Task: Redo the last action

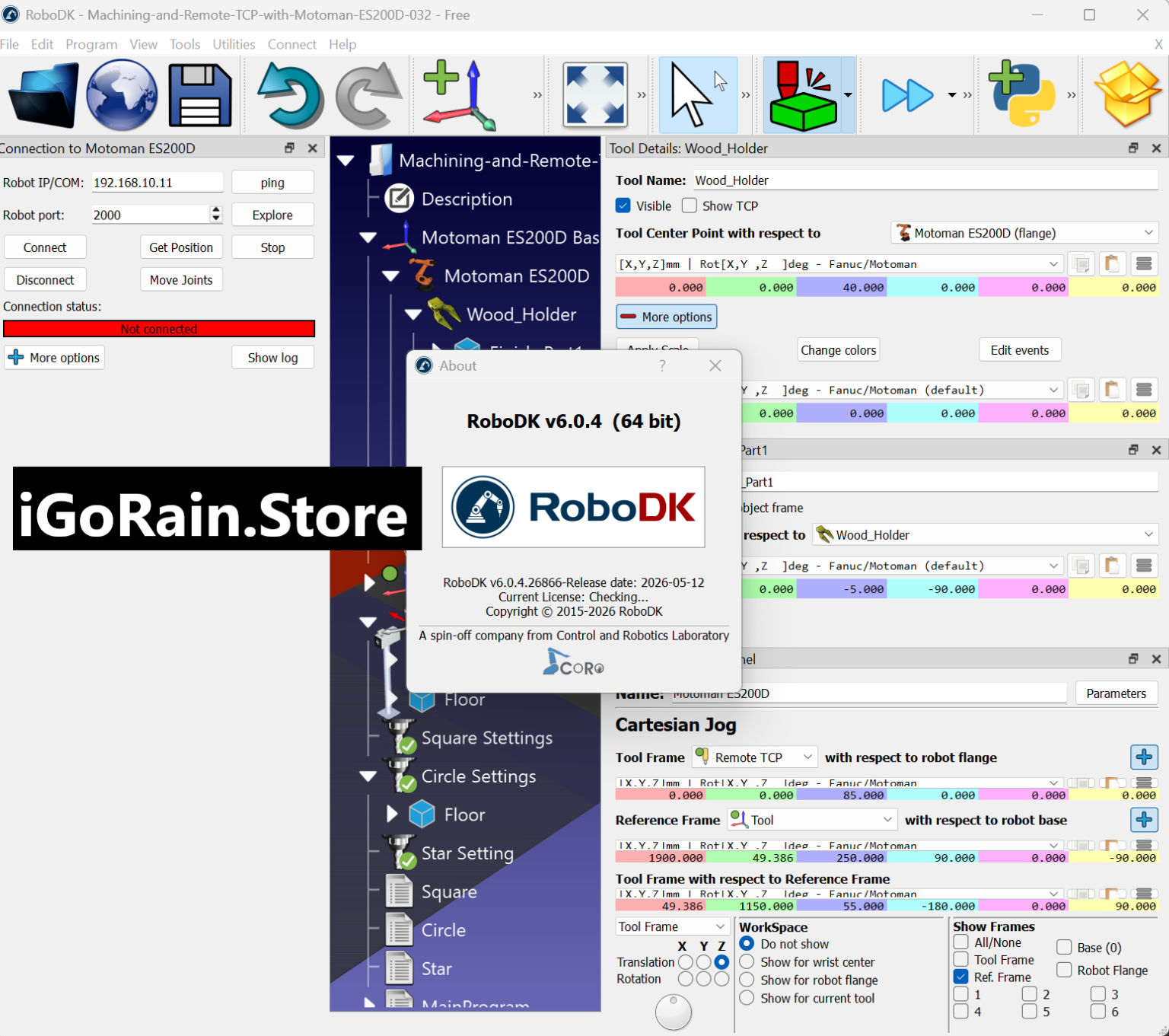Action: tap(369, 95)
